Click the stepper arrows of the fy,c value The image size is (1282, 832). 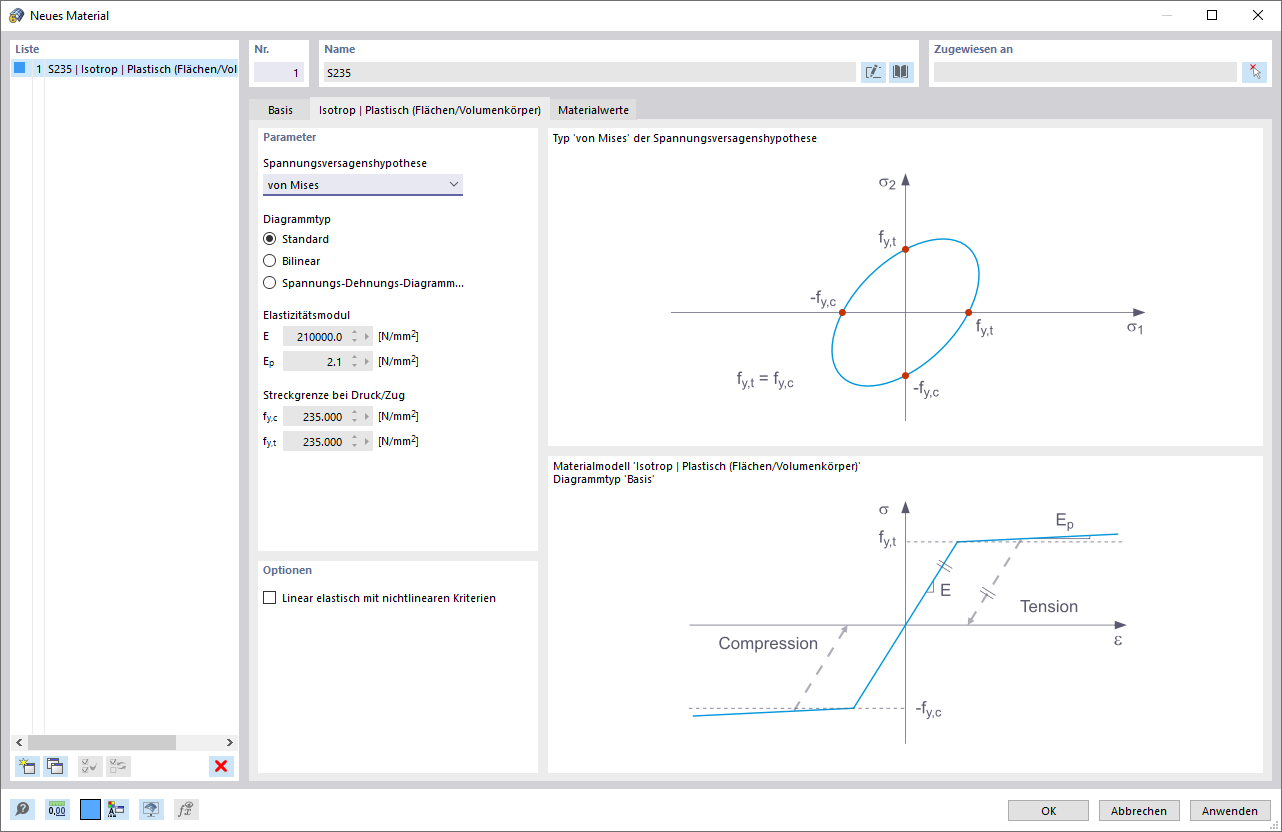pyautogui.click(x=354, y=417)
